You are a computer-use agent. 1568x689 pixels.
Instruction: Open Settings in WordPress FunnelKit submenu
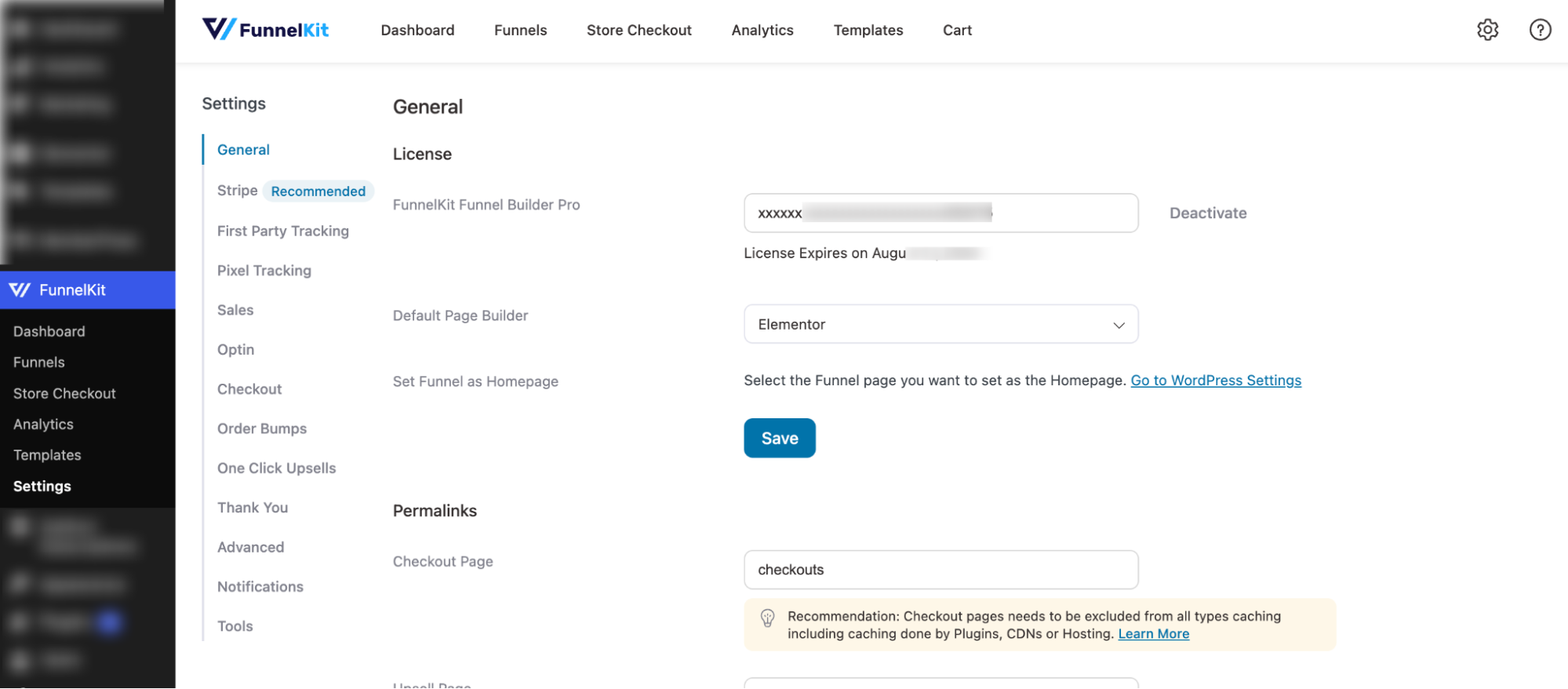42,487
